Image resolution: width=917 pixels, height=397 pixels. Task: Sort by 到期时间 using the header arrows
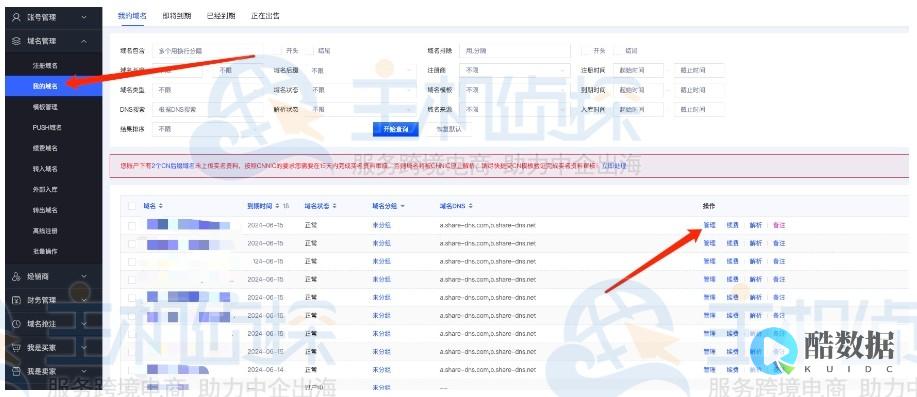coord(278,206)
